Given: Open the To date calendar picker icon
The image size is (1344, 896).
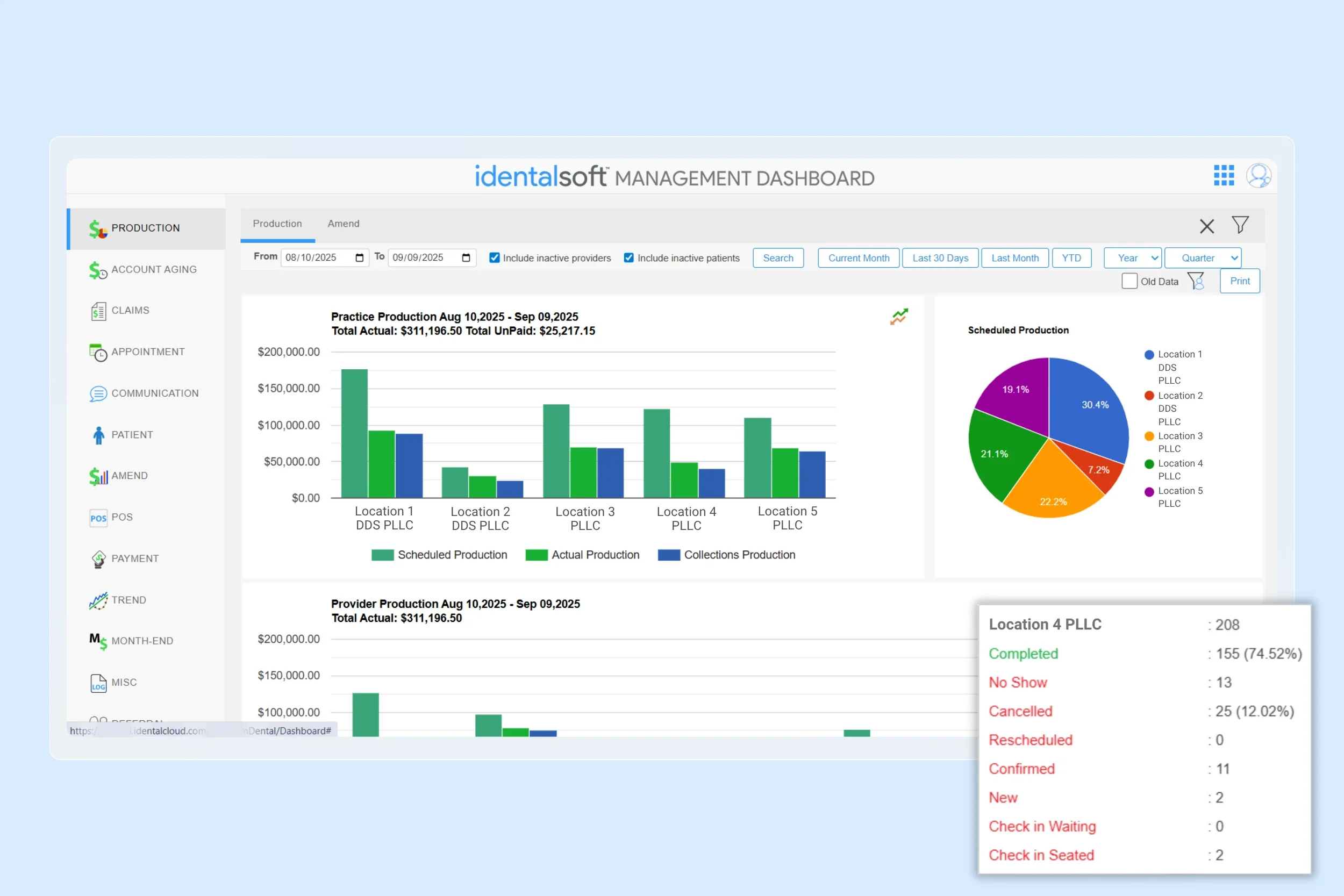Looking at the screenshot, I should [466, 257].
